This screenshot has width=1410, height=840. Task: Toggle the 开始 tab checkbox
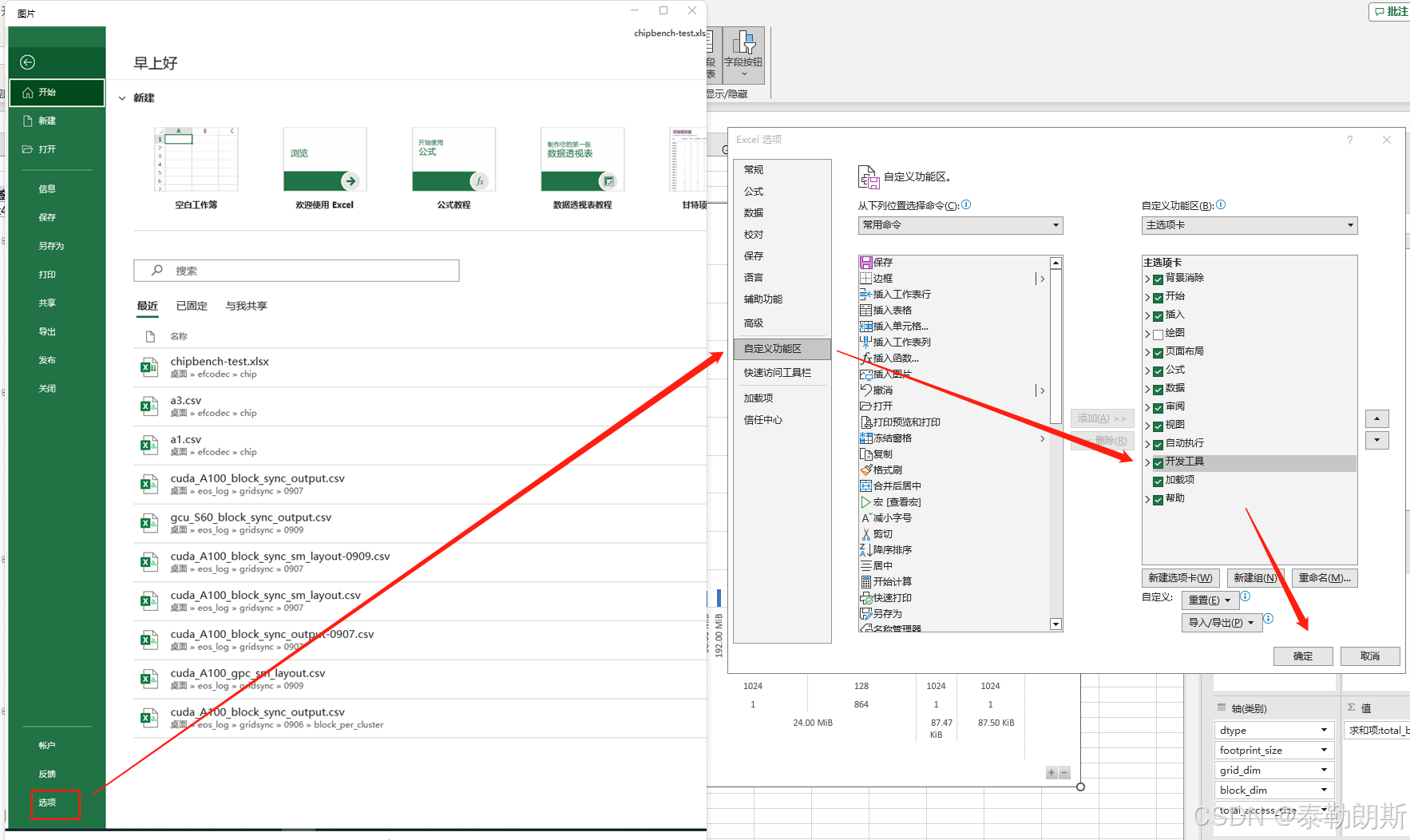(x=1158, y=298)
